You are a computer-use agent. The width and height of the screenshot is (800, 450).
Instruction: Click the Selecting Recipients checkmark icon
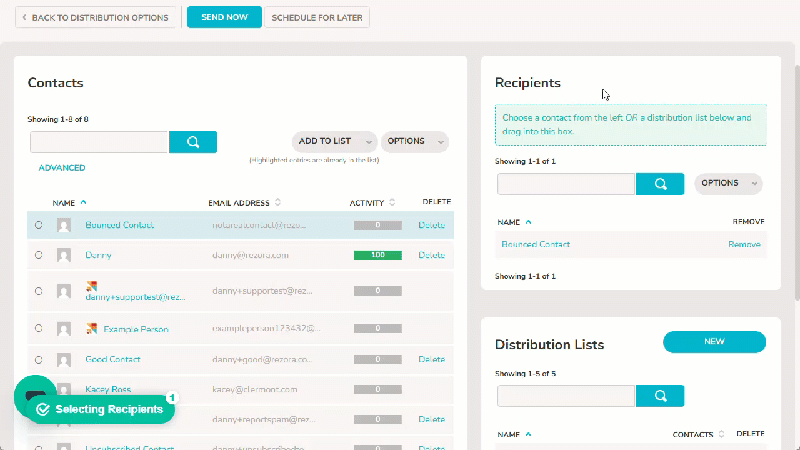[43, 409]
